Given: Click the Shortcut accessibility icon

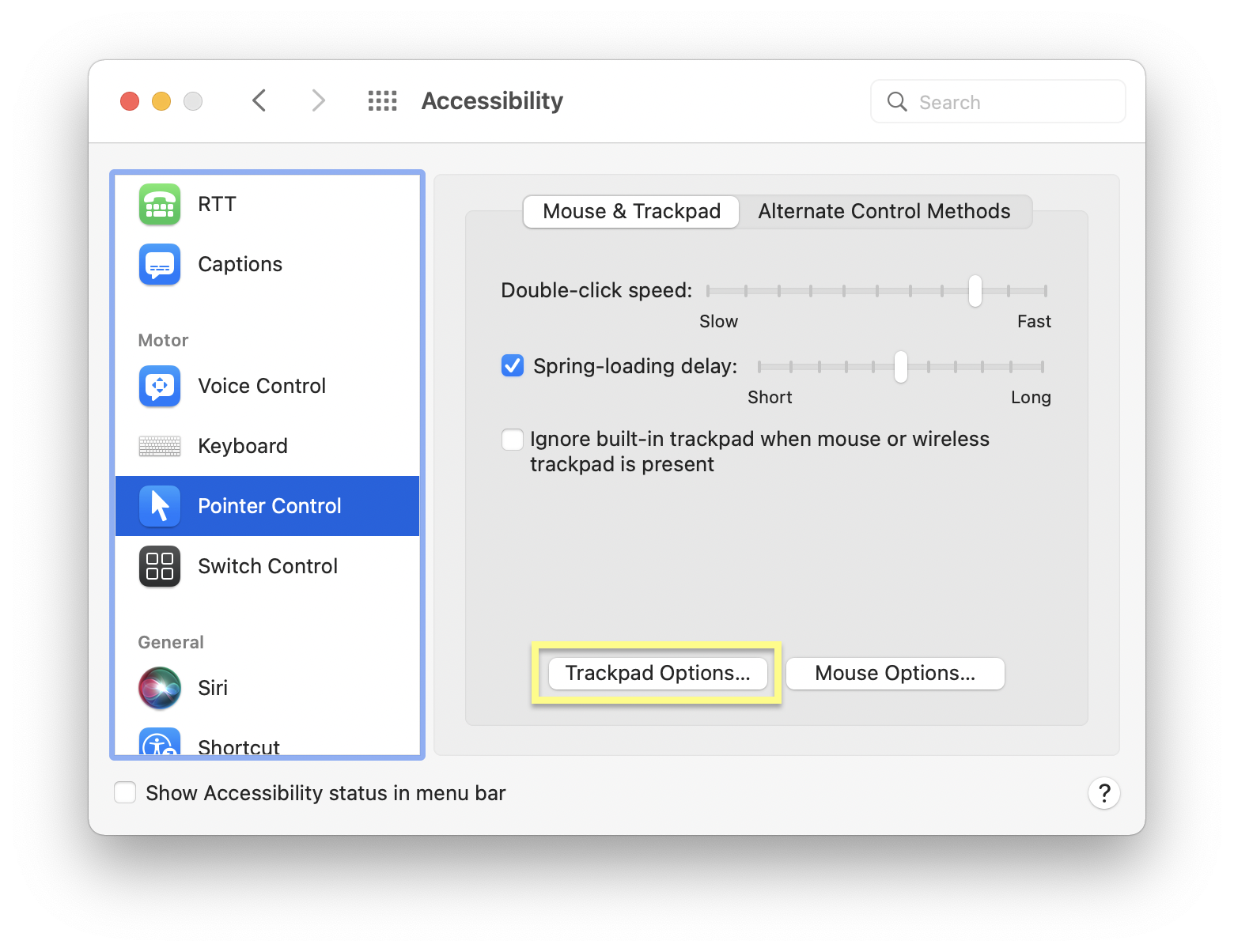Looking at the screenshot, I should coord(160,742).
